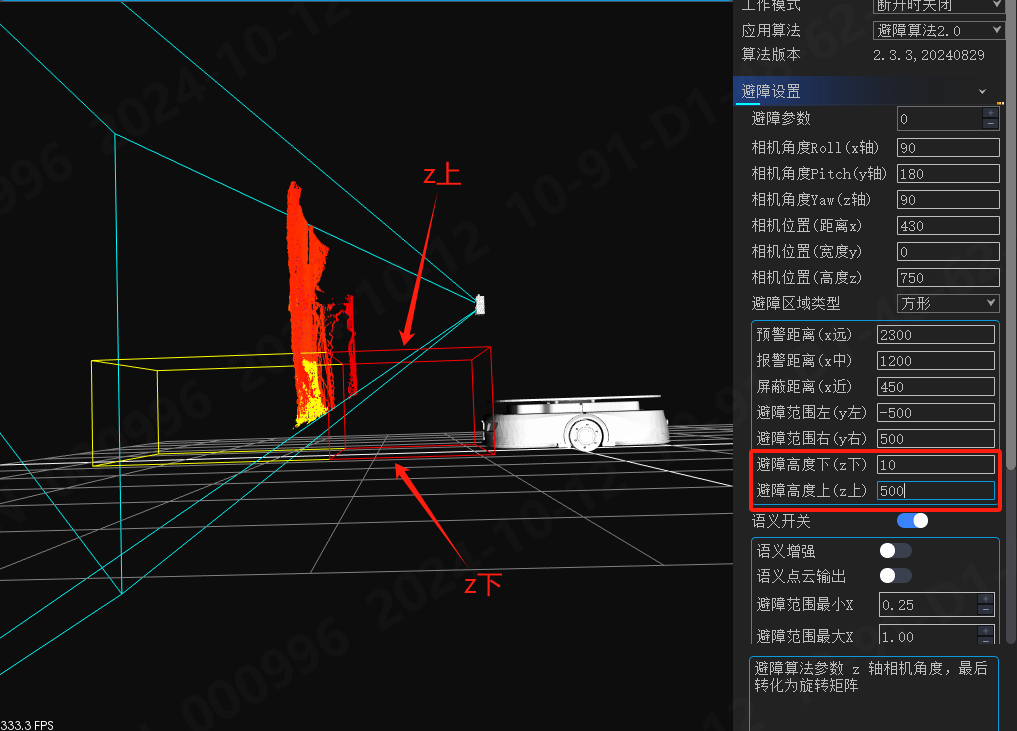Screen dimensions: 1017x731
Task: Click the 相机角度Roll(x轴) field showing 90
Action: (x=948, y=148)
